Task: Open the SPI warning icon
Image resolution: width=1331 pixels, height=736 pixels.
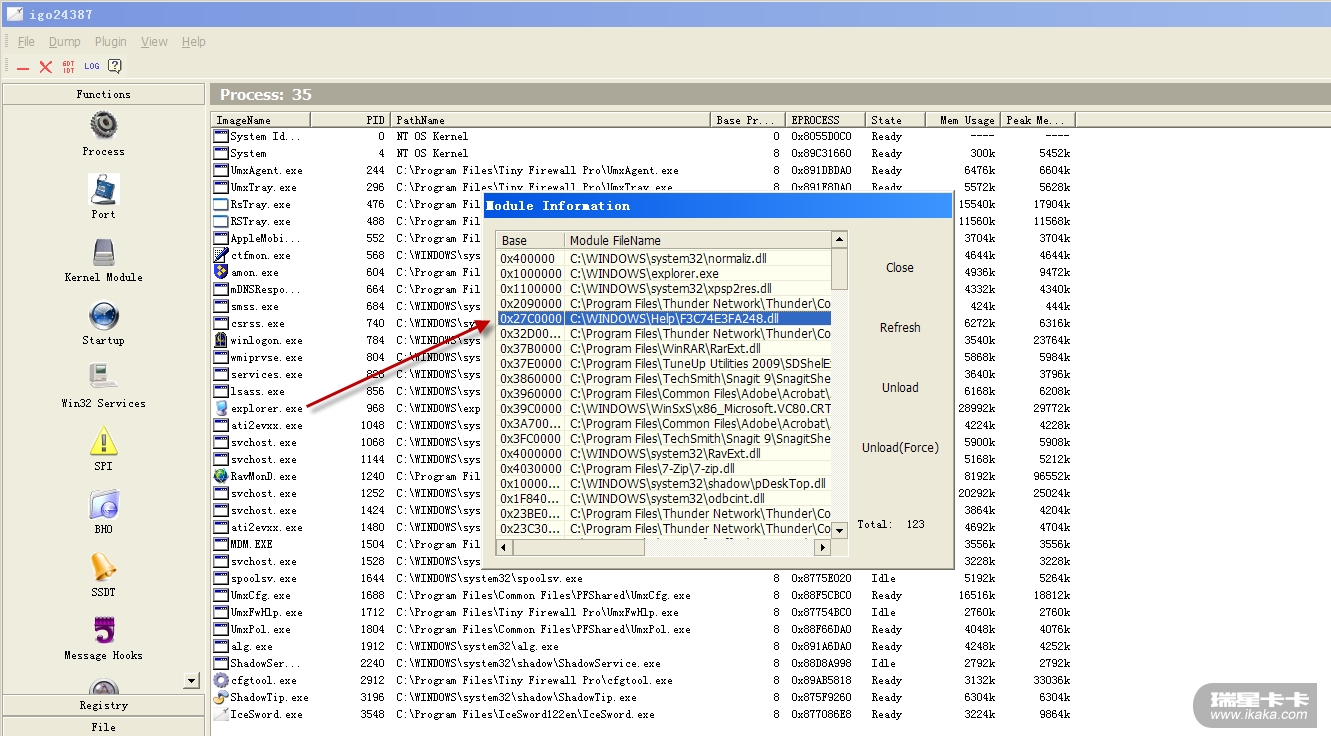Action: [104, 442]
